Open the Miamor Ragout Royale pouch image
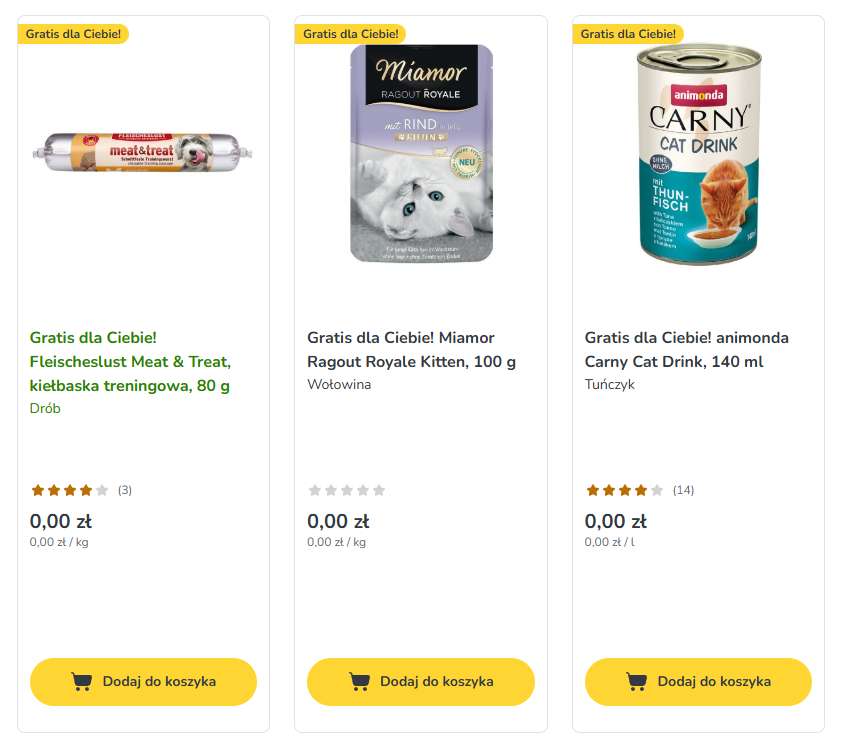Viewport: 841px width, 740px height. 421,153
